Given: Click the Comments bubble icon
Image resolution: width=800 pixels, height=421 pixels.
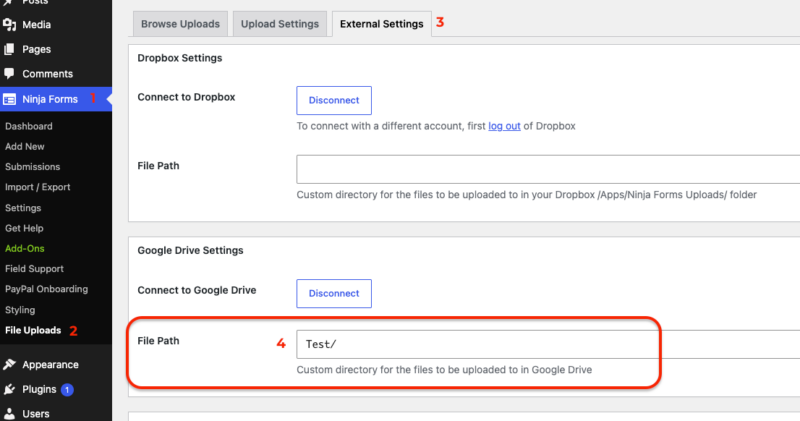Looking at the screenshot, I should tap(9, 73).
